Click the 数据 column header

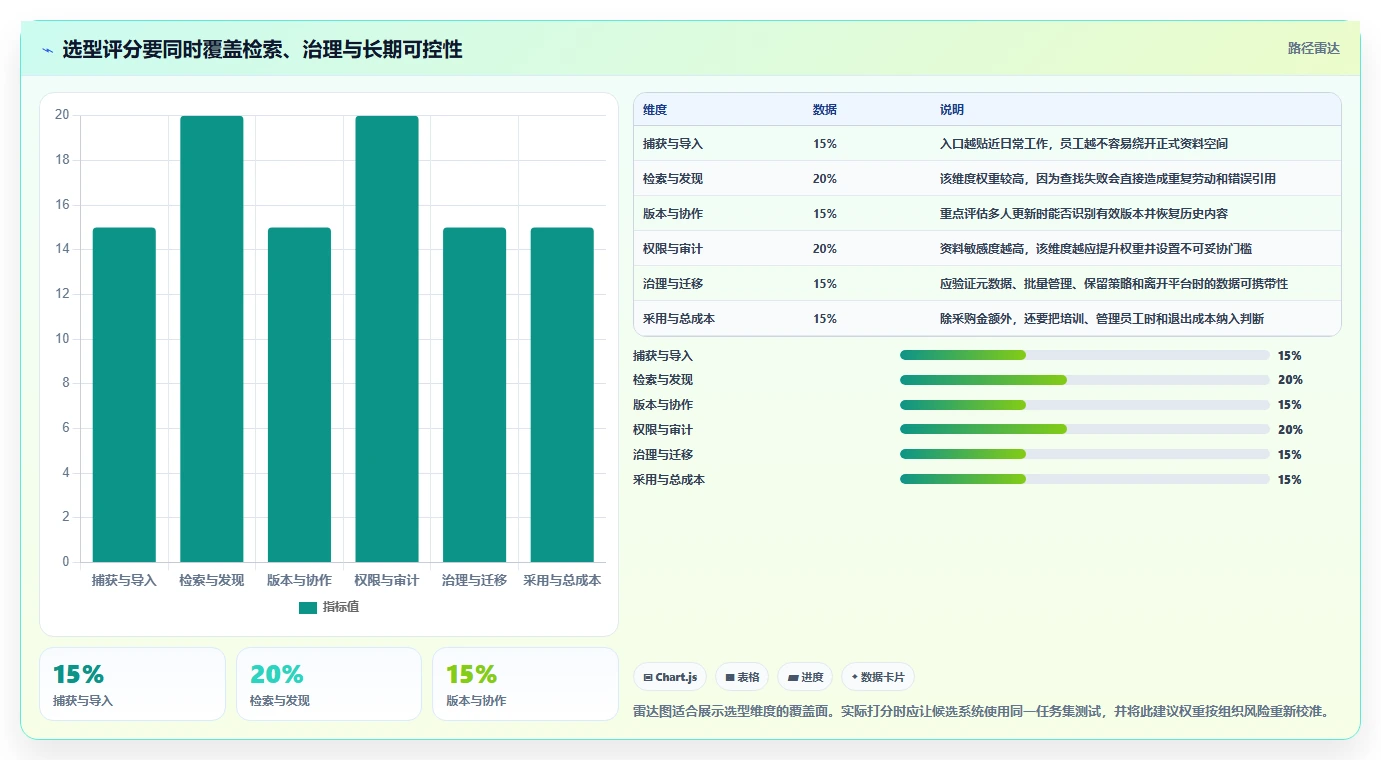point(825,109)
